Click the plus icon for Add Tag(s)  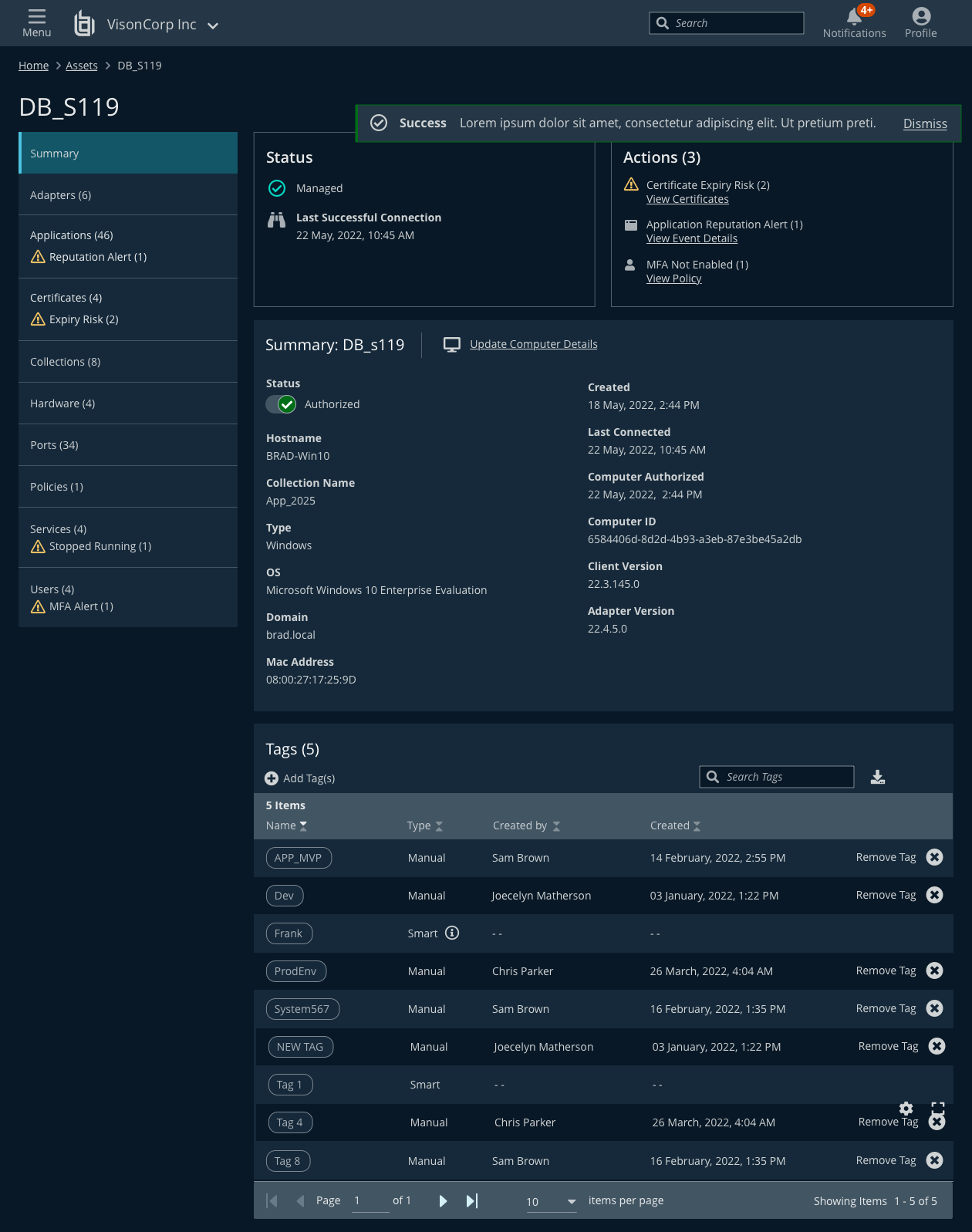click(x=272, y=778)
